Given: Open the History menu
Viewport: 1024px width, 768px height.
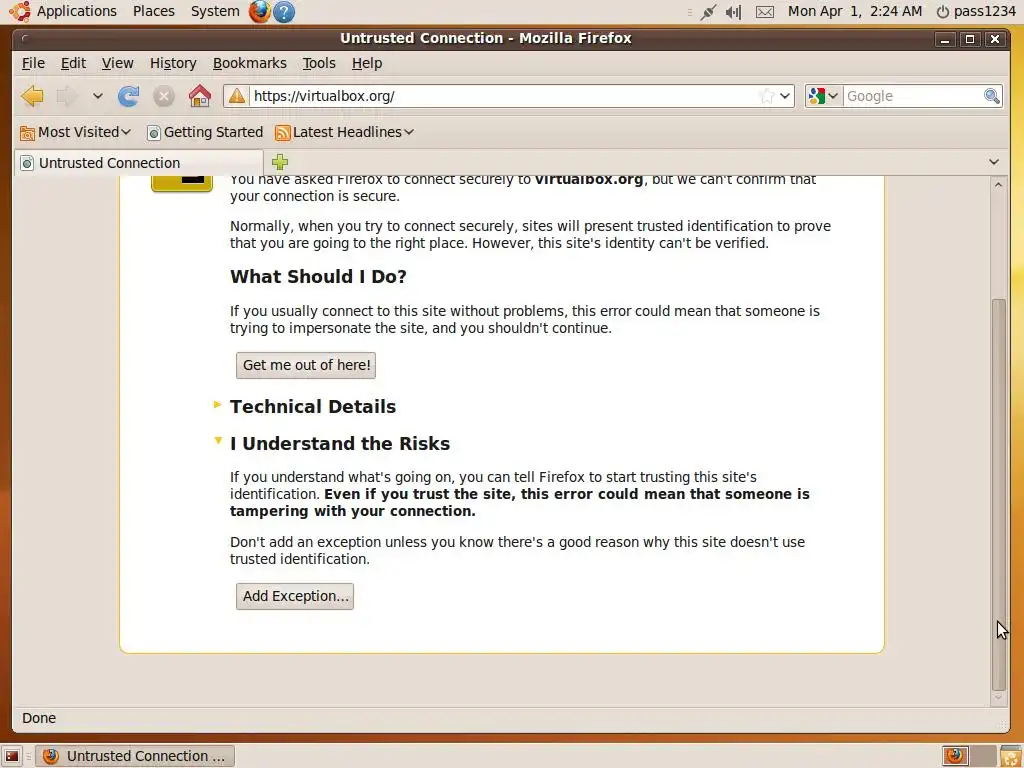Looking at the screenshot, I should [173, 63].
